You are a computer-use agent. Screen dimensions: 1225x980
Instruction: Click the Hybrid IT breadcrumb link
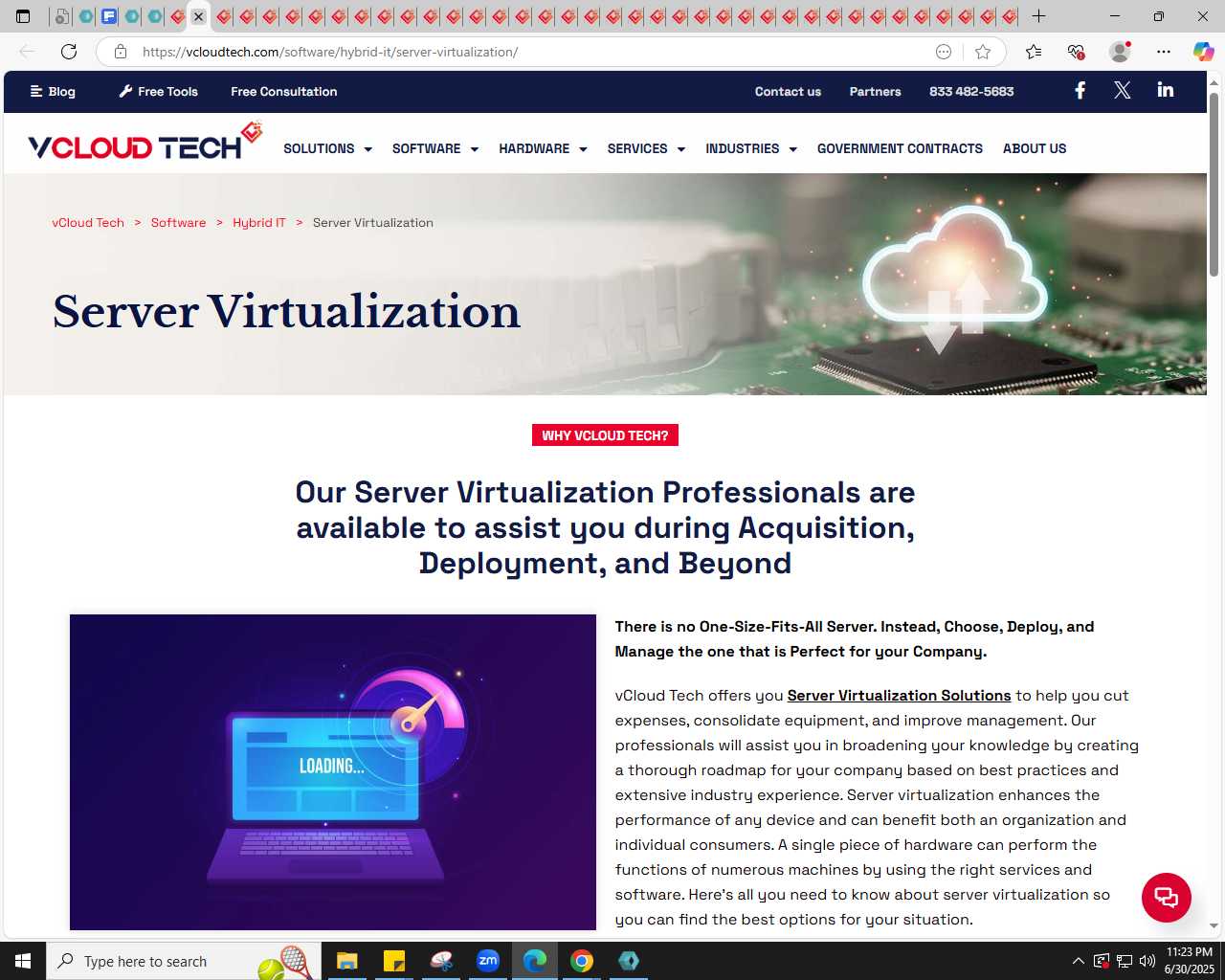tap(258, 222)
